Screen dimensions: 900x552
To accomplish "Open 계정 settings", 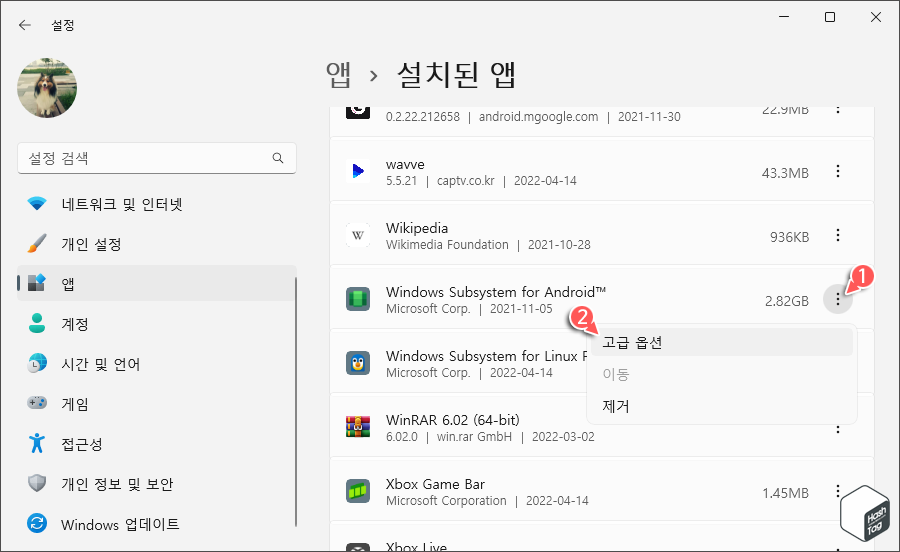I will pyautogui.click(x=157, y=324).
